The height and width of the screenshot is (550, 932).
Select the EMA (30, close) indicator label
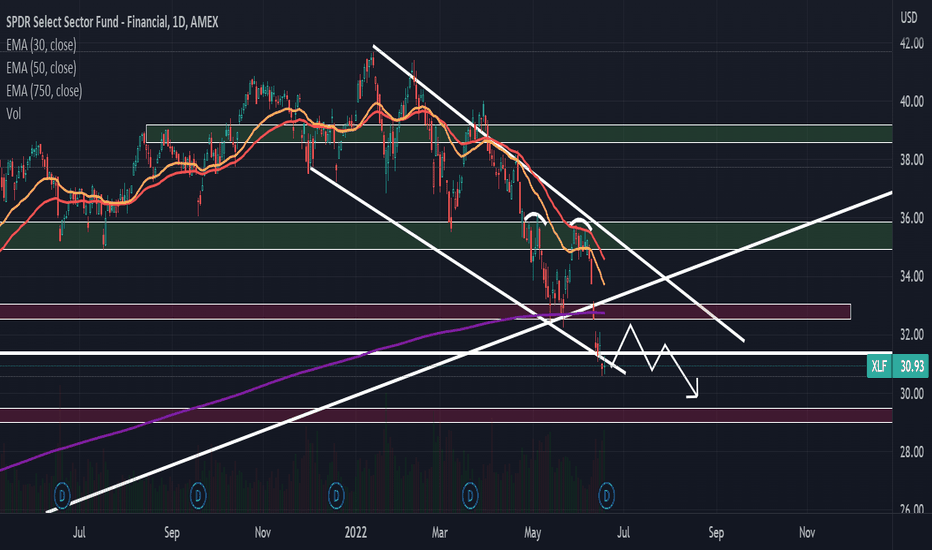pyautogui.click(x=41, y=45)
